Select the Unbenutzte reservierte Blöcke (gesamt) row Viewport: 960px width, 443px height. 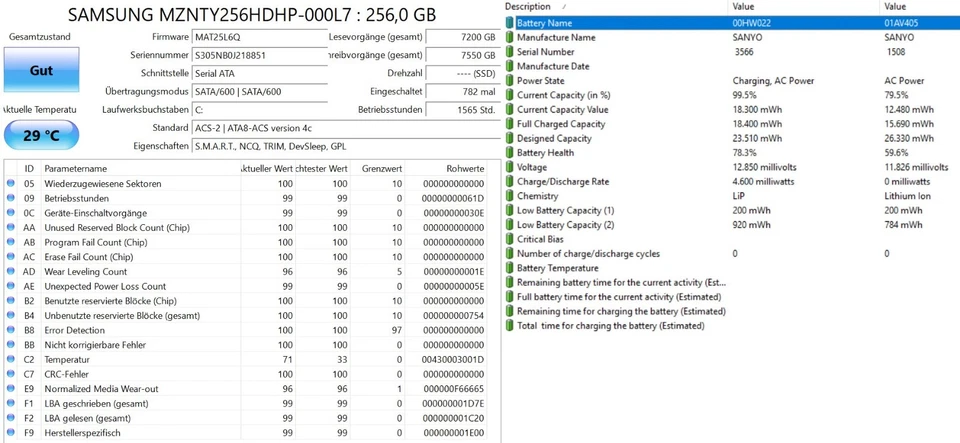click(246, 316)
